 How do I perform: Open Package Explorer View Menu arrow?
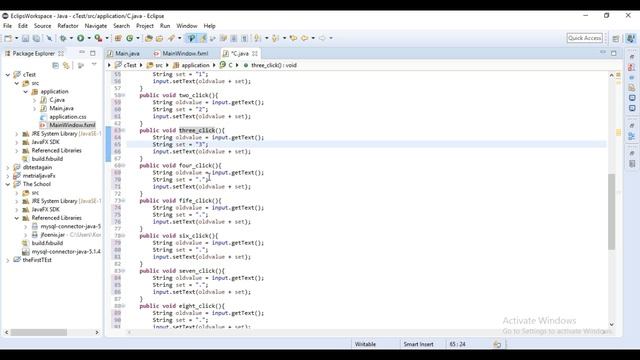point(94,65)
